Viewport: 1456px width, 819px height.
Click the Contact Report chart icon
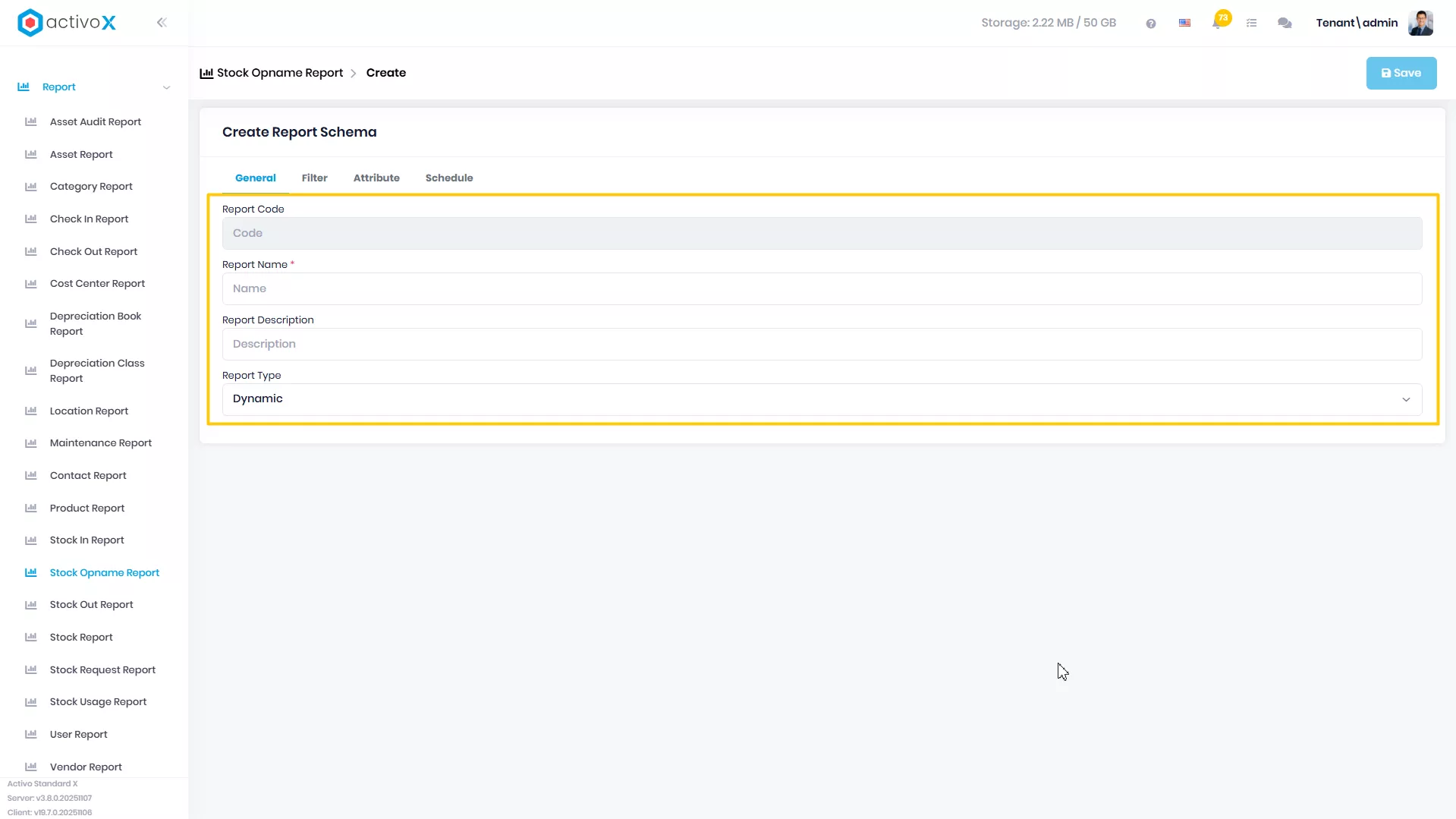(31, 475)
